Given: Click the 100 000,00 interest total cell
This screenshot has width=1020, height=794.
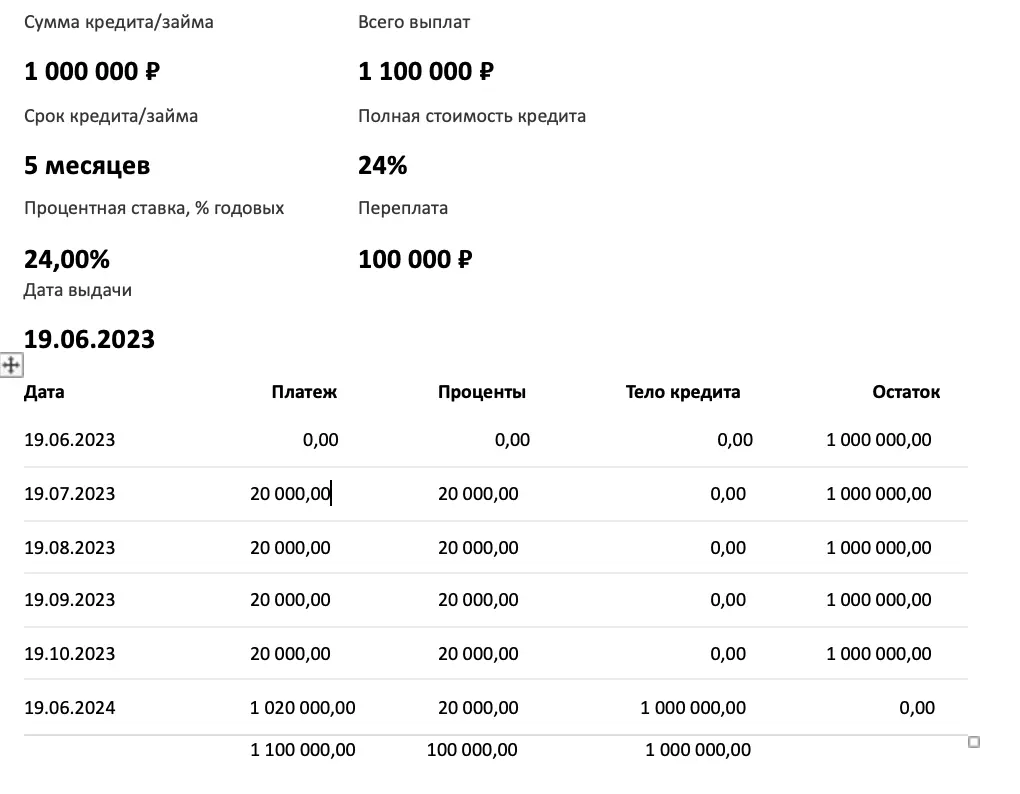Looking at the screenshot, I should pyautogui.click(x=472, y=750).
